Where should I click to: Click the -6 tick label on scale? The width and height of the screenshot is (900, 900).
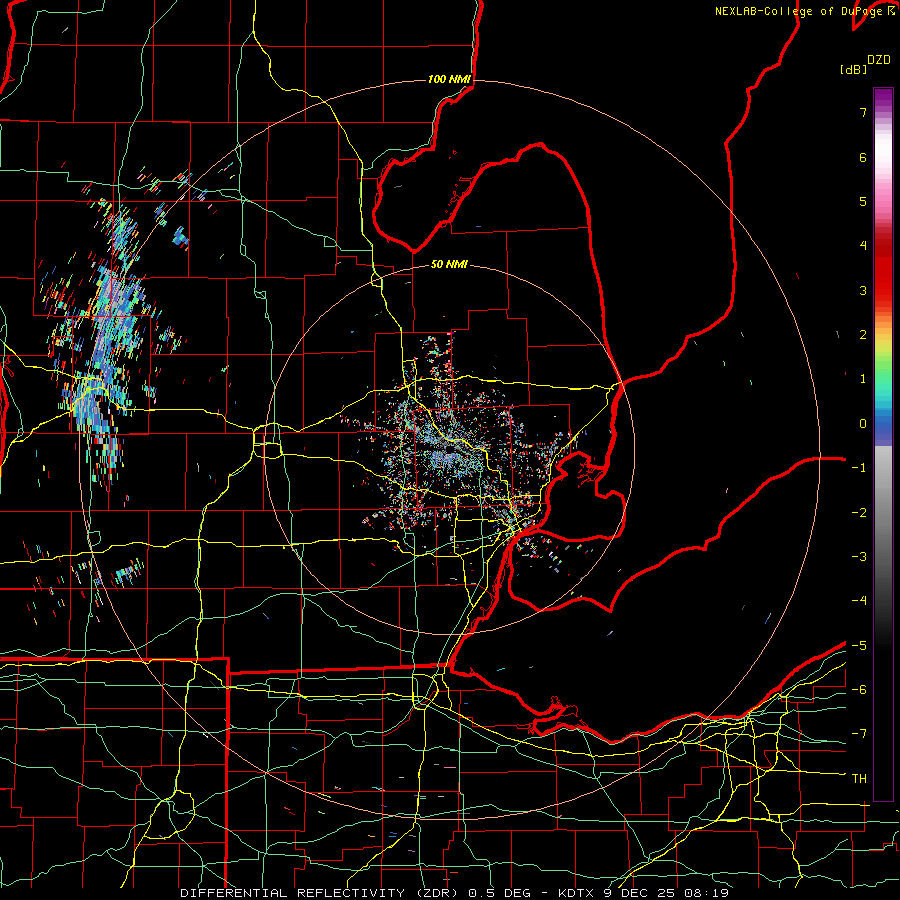pos(859,690)
